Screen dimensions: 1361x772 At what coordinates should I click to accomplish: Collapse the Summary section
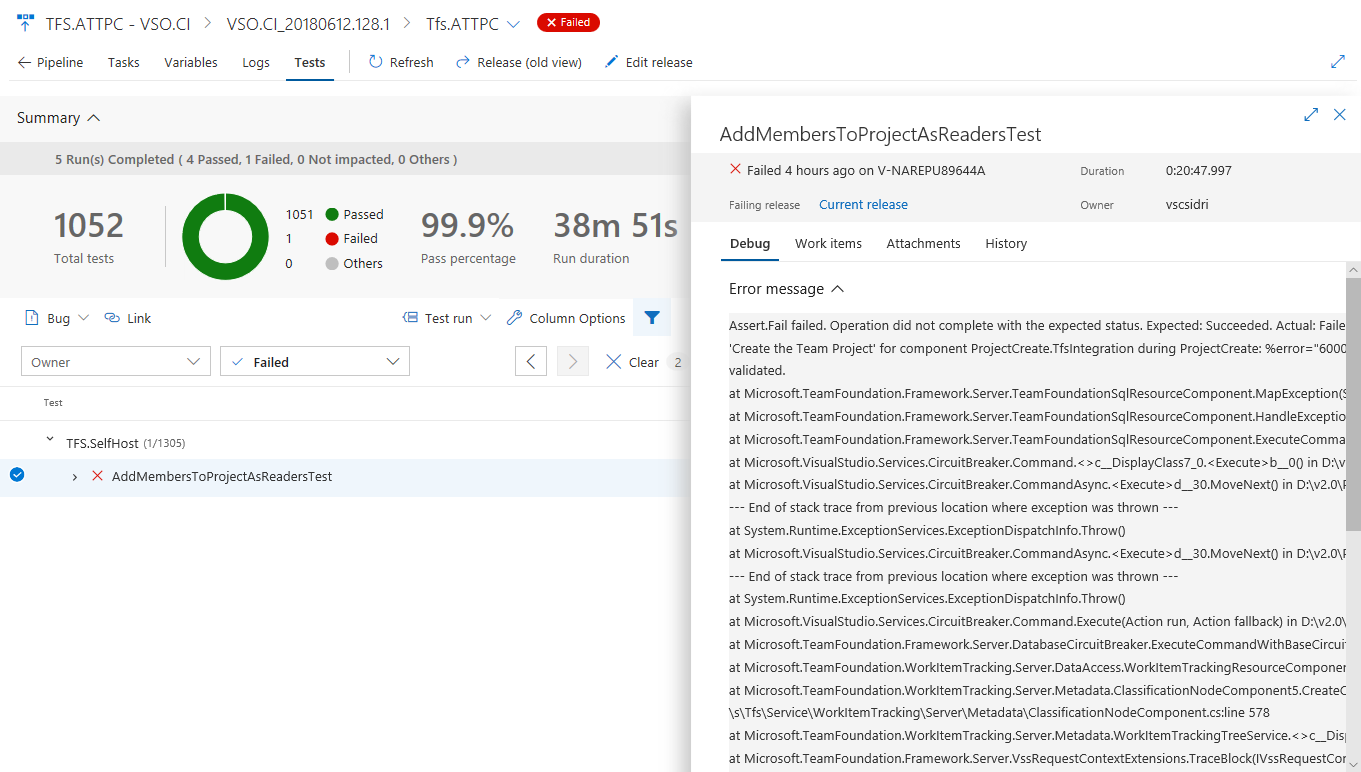click(x=59, y=118)
